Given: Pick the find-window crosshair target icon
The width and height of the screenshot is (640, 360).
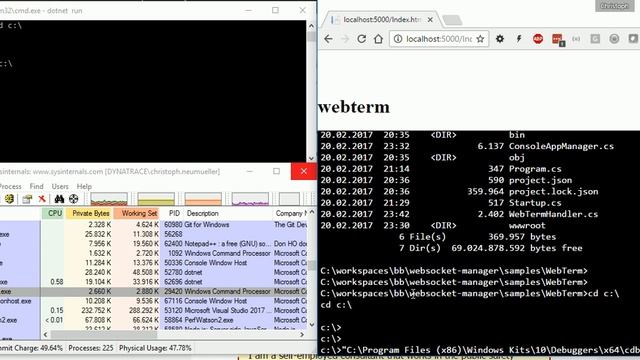Looking at the screenshot, I should (x=73, y=199).
